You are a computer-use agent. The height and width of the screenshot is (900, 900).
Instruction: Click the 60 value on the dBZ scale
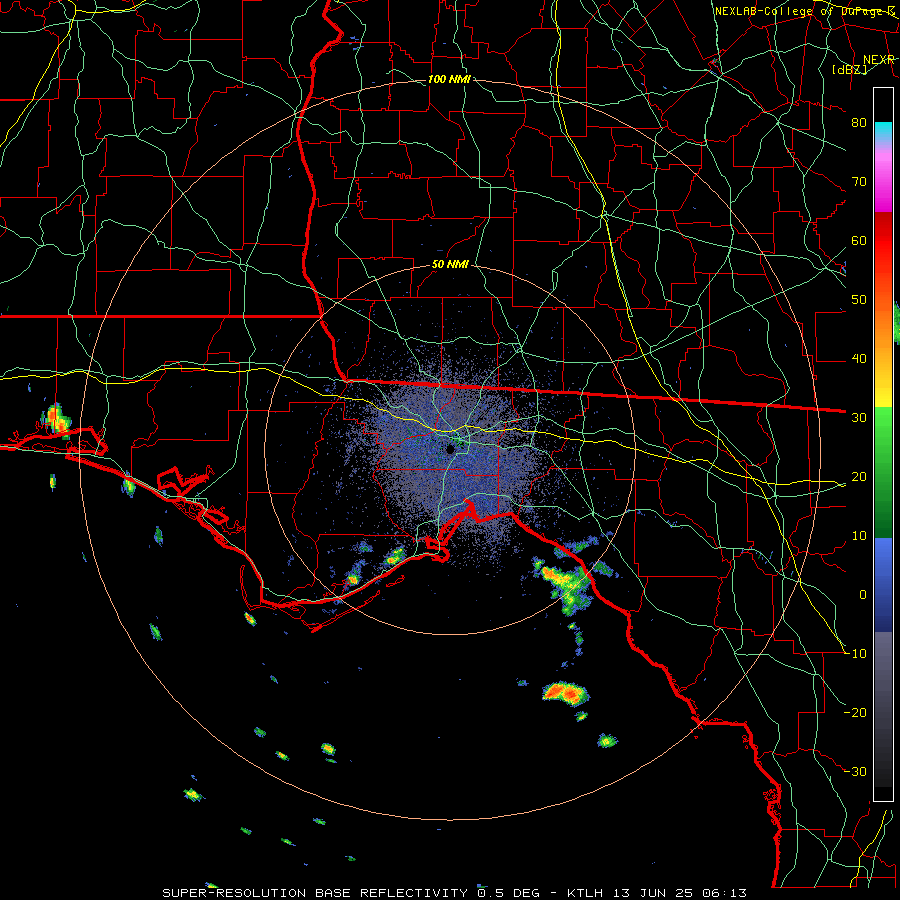(x=859, y=240)
